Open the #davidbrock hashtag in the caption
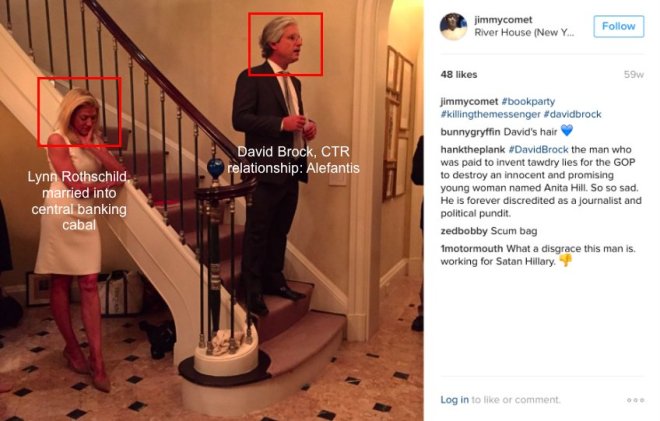660x421 pixels. pos(572,114)
